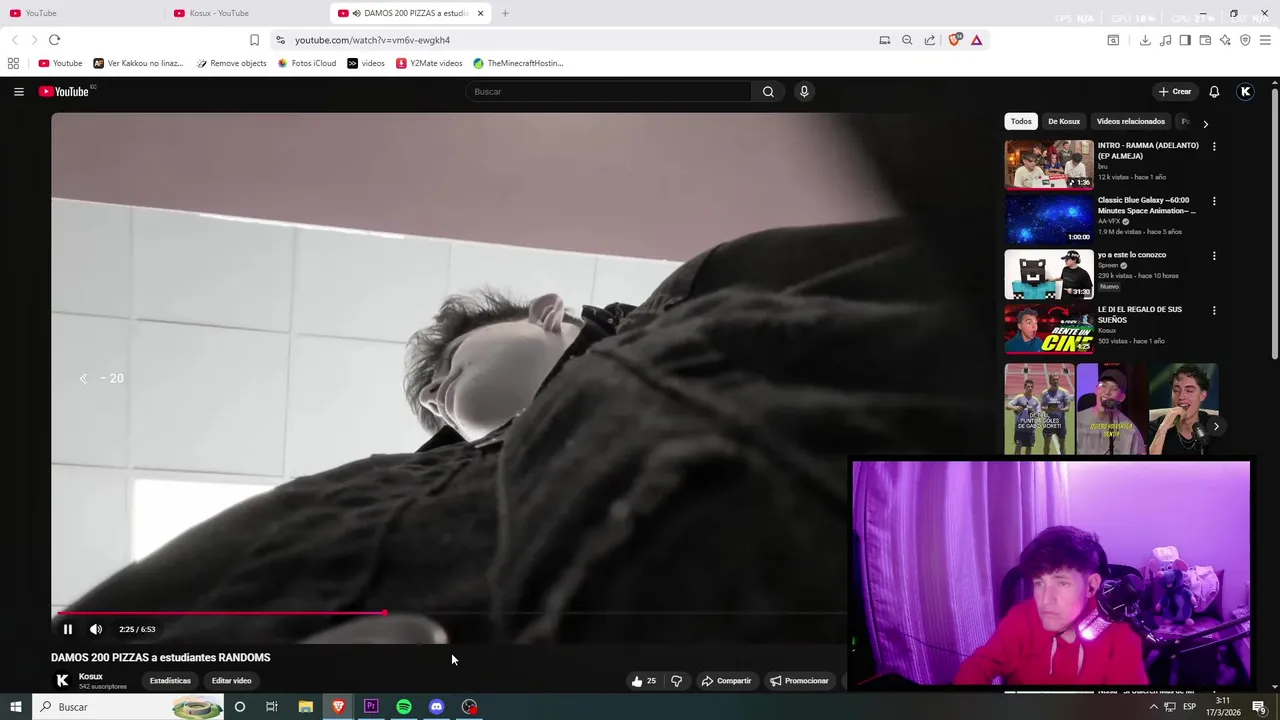Select the De Kosux filter chip
Screen dimensions: 1280x720
pyautogui.click(x=1064, y=121)
